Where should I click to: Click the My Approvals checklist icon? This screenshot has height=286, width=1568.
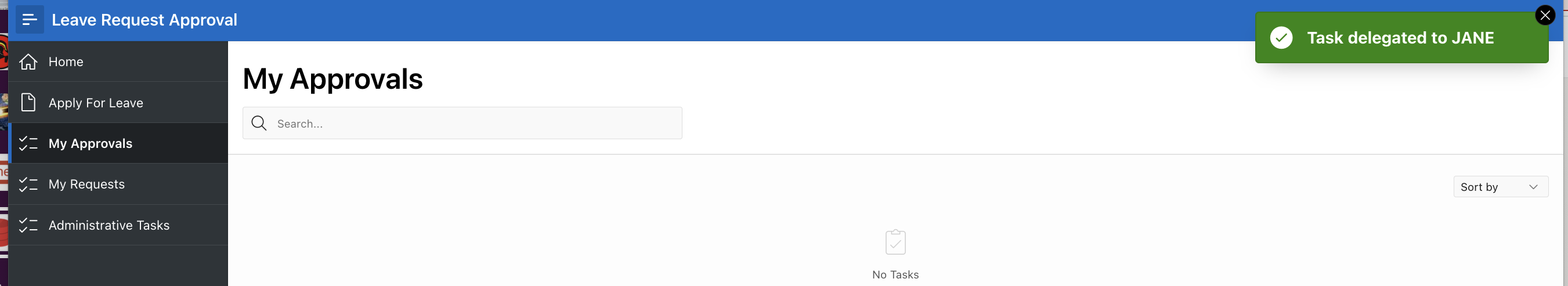(28, 144)
